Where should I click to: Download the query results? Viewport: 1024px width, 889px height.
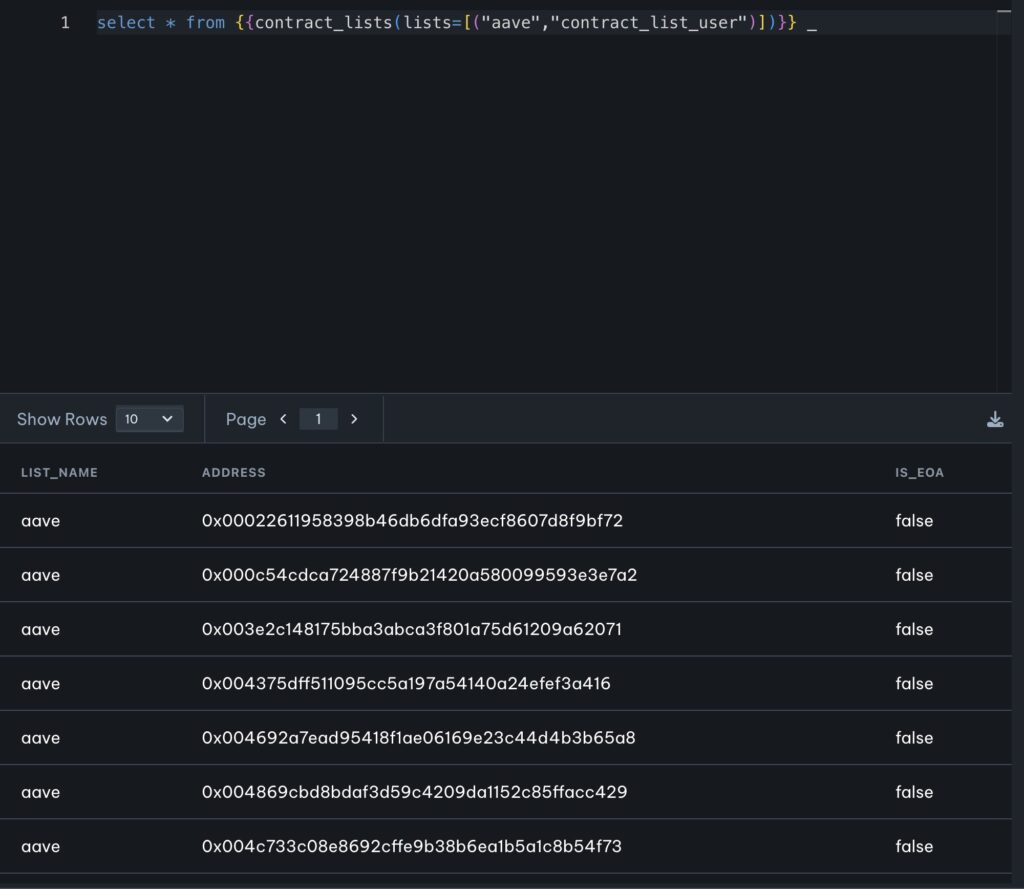click(994, 419)
